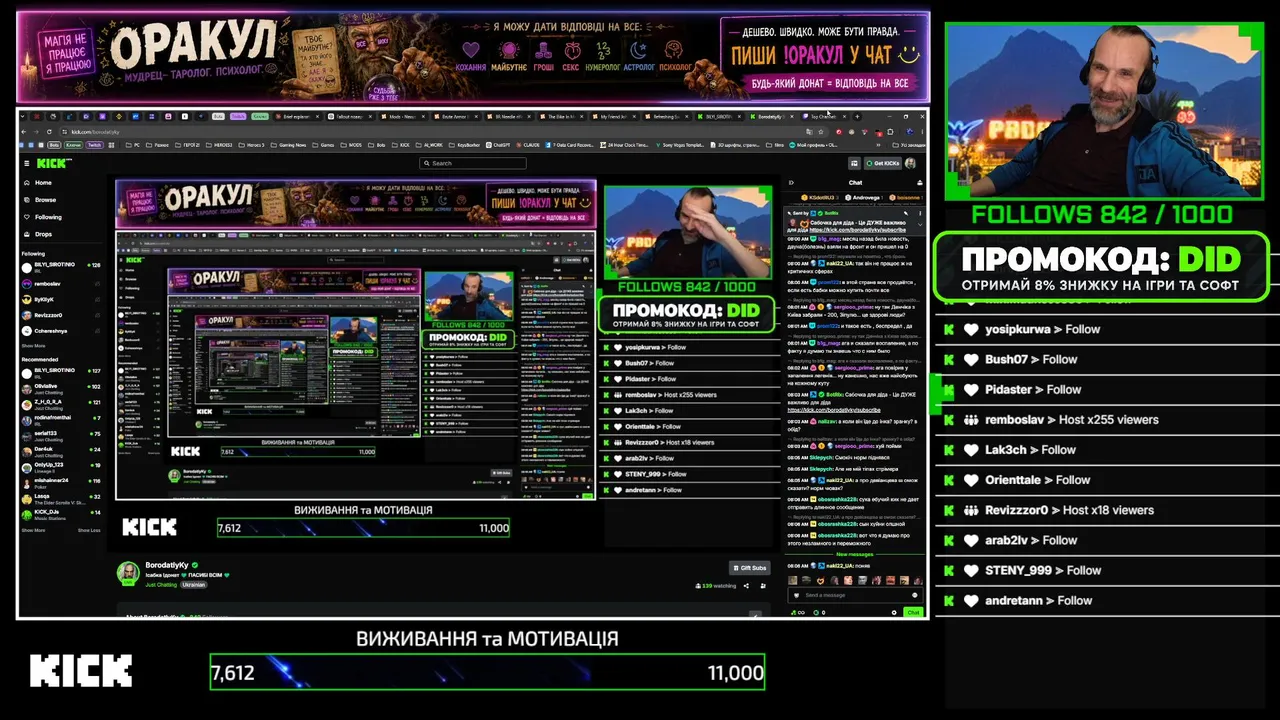The width and height of the screenshot is (1280, 720).
Task: Switch to the Brief explainer browser tab
Action: (300, 116)
